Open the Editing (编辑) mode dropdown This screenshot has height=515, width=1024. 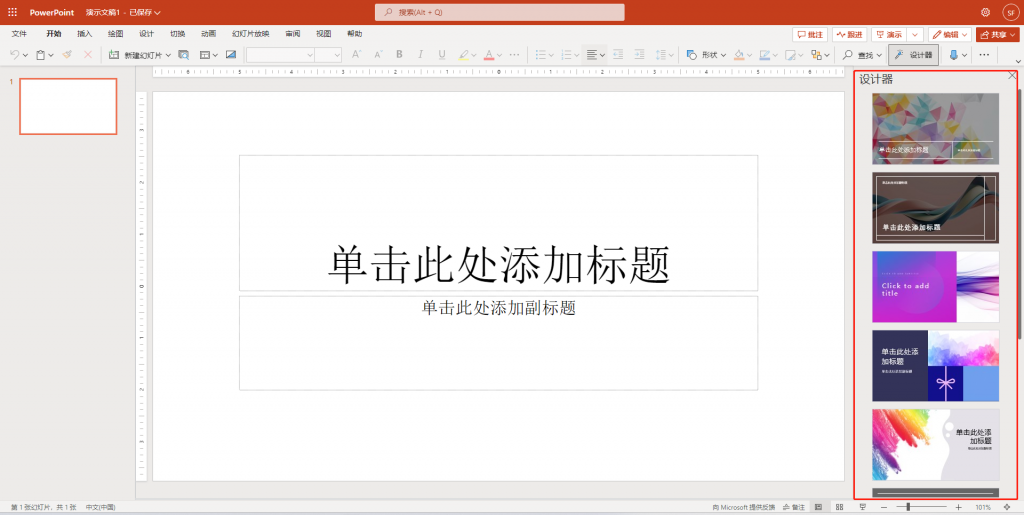coord(950,35)
